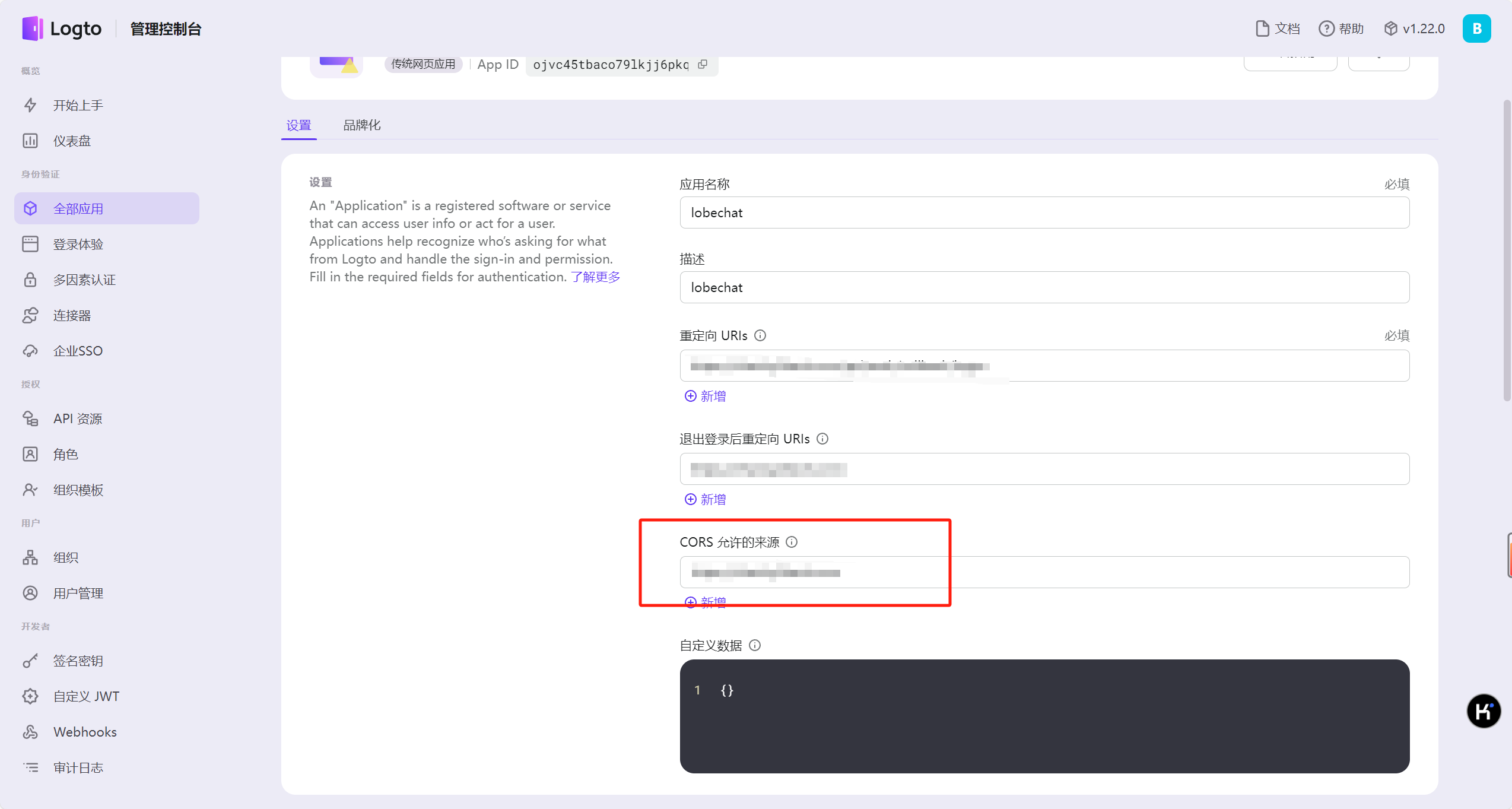Open the 多因素认证 lock icon

pyautogui.click(x=30, y=280)
